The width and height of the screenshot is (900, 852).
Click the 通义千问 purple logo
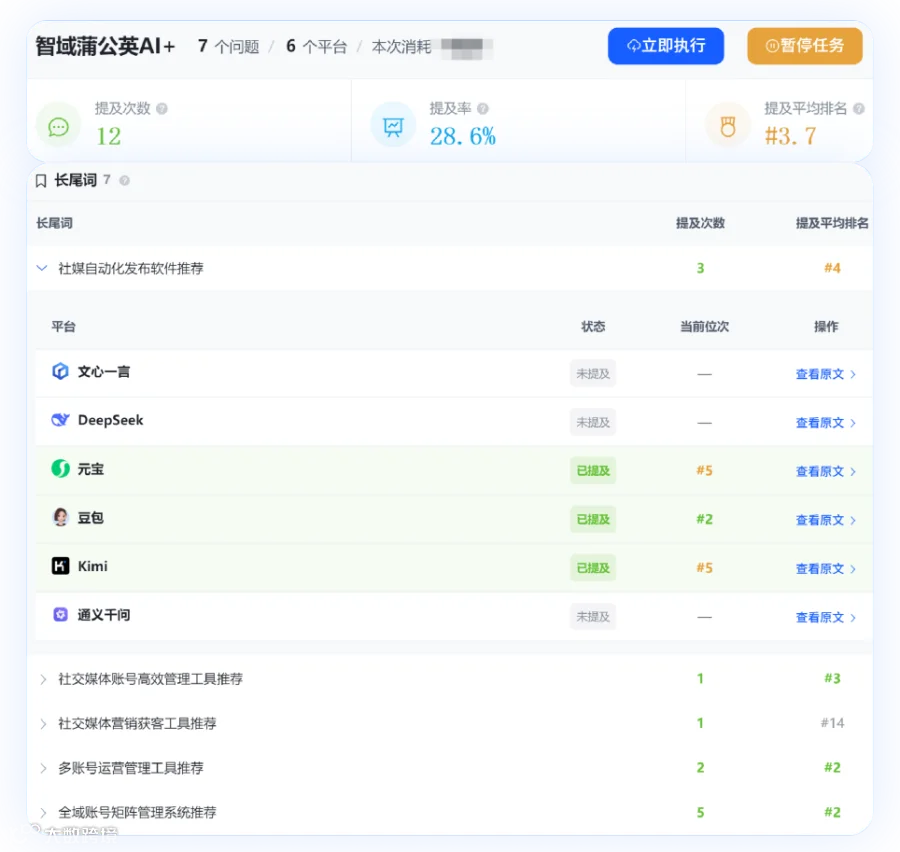click(60, 615)
